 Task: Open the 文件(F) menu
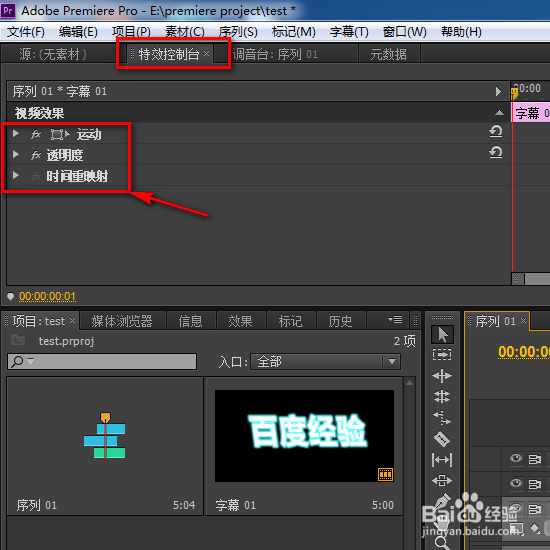pyautogui.click(x=26, y=32)
